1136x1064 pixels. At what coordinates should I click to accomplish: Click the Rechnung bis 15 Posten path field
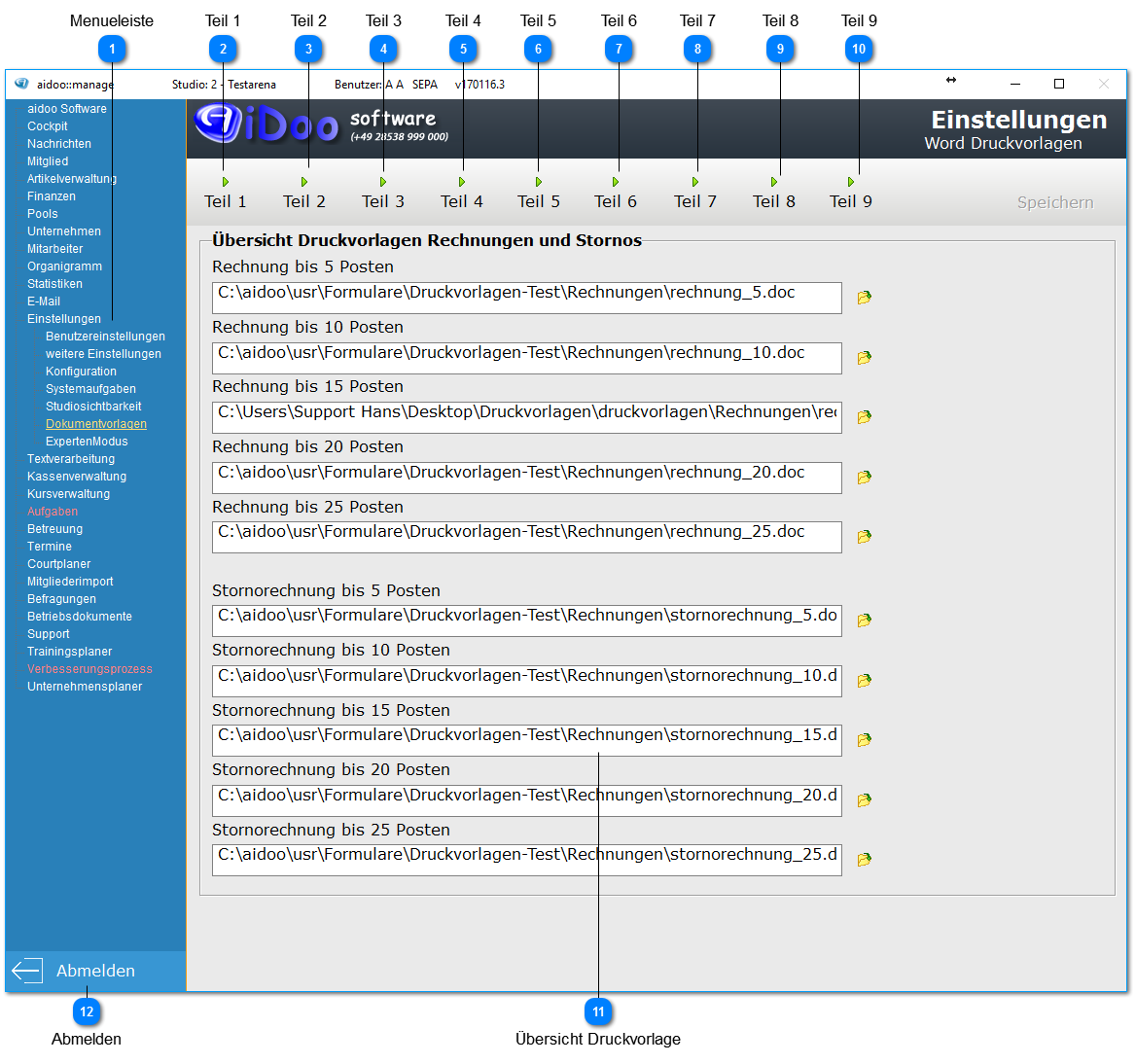click(x=527, y=417)
